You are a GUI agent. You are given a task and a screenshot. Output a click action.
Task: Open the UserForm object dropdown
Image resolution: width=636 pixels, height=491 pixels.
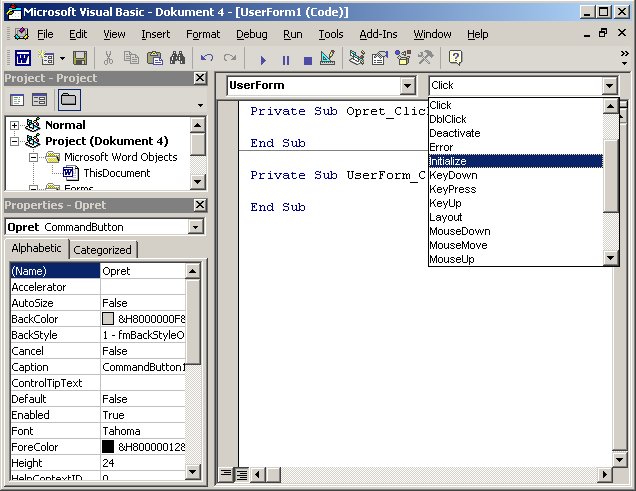tap(407, 86)
